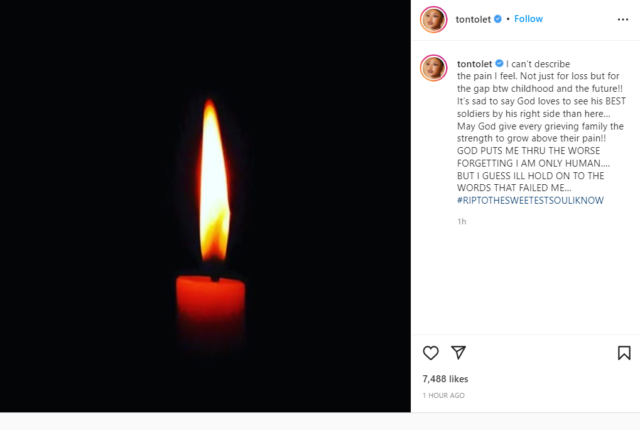Click the 1 HOUR AGO post timestamp
640x430 pixels.
tap(443, 395)
